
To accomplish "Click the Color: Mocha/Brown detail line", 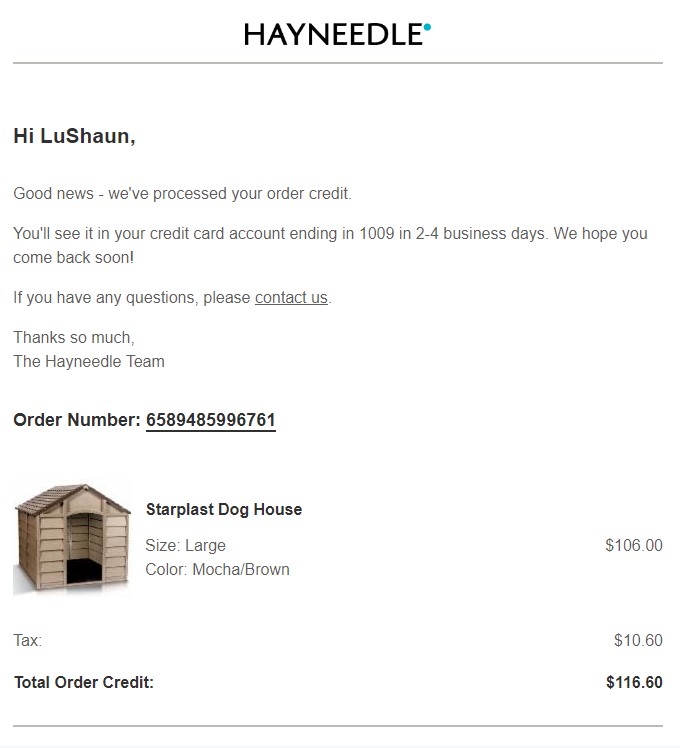I will point(217,570).
